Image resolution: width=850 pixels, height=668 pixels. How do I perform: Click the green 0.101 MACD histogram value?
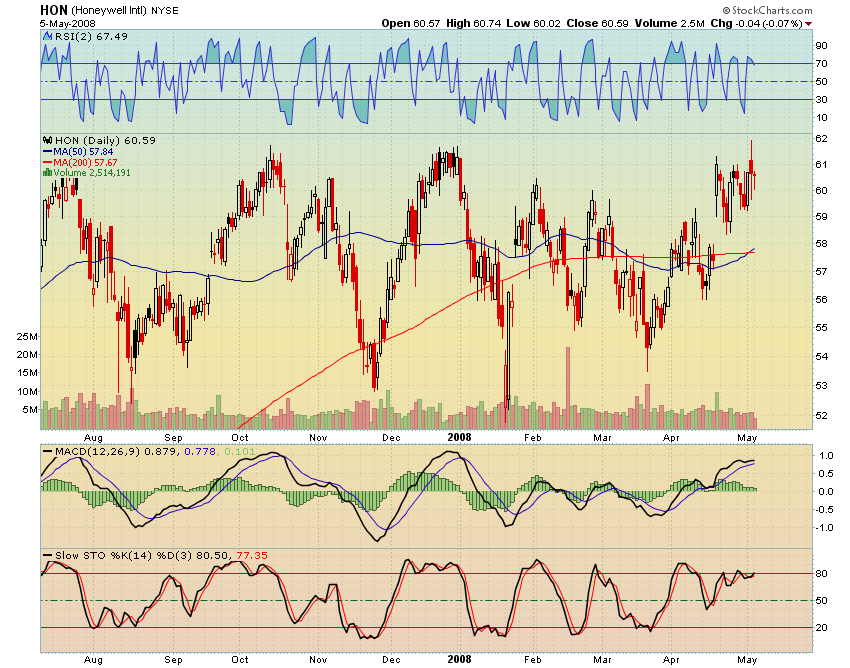point(239,452)
